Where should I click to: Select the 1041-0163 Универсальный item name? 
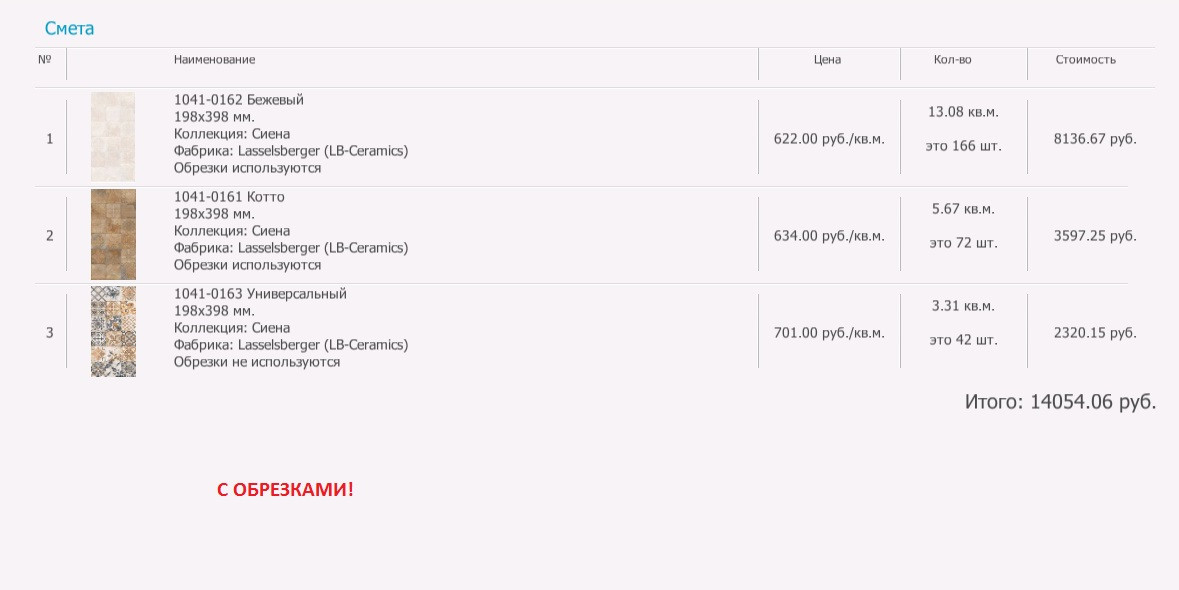[260, 294]
